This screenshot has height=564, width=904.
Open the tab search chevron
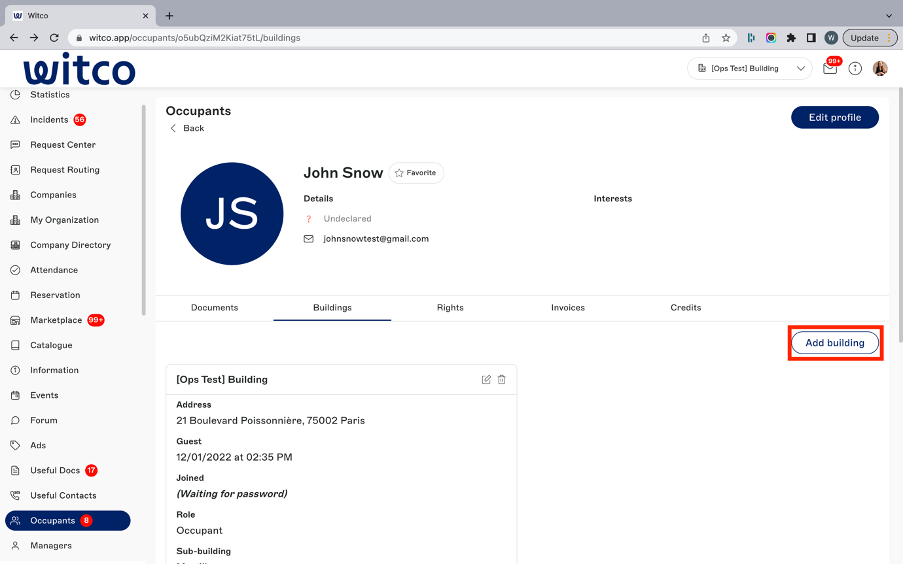point(889,16)
